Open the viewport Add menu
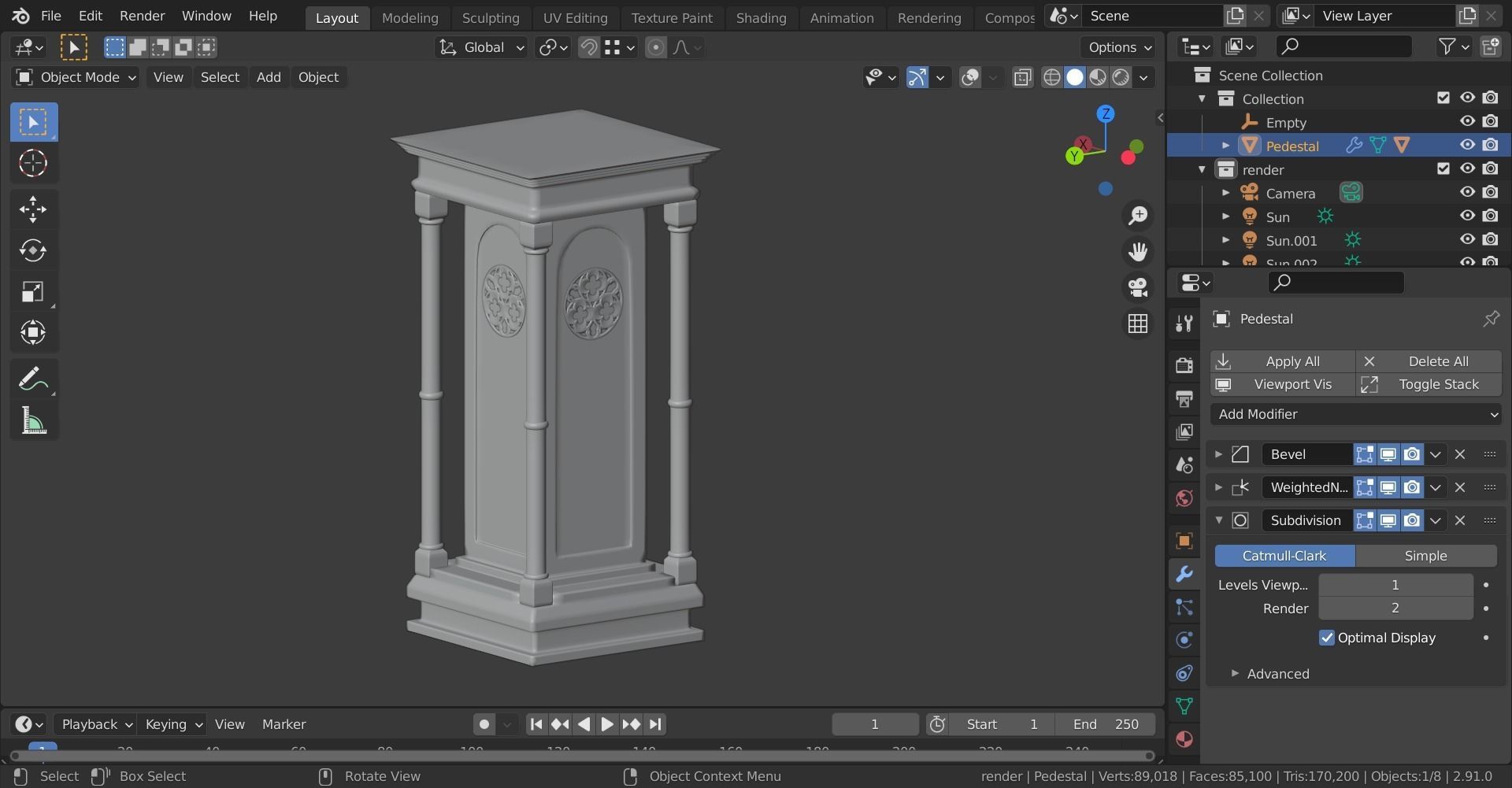1512x788 pixels. tap(269, 77)
